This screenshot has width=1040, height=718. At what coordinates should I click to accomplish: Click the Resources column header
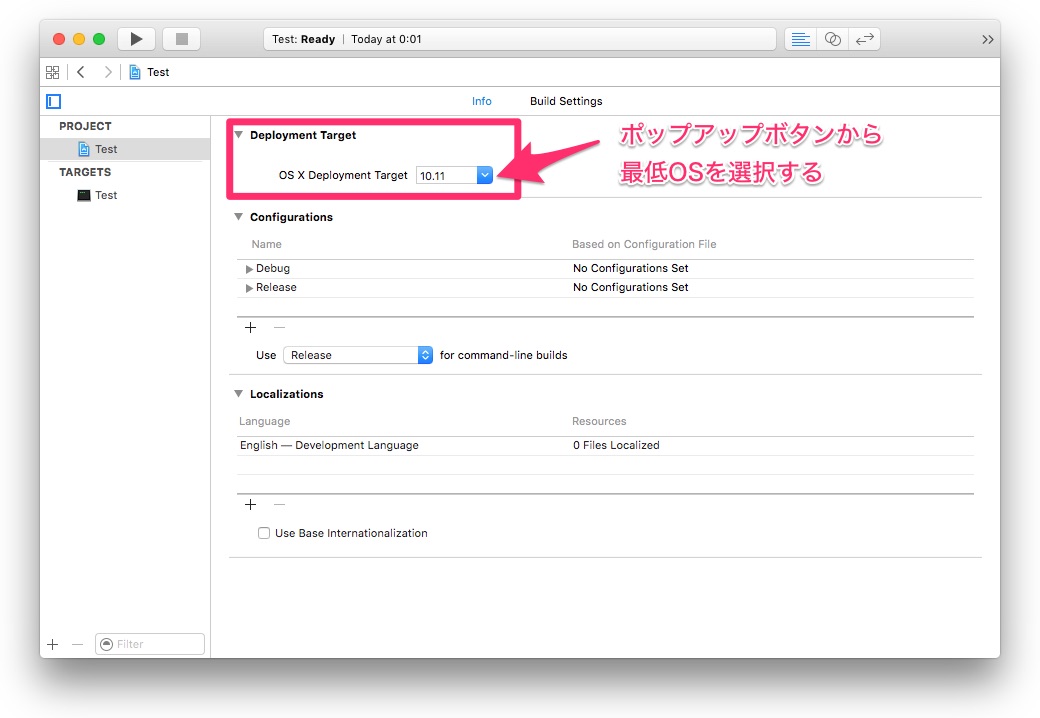point(599,422)
